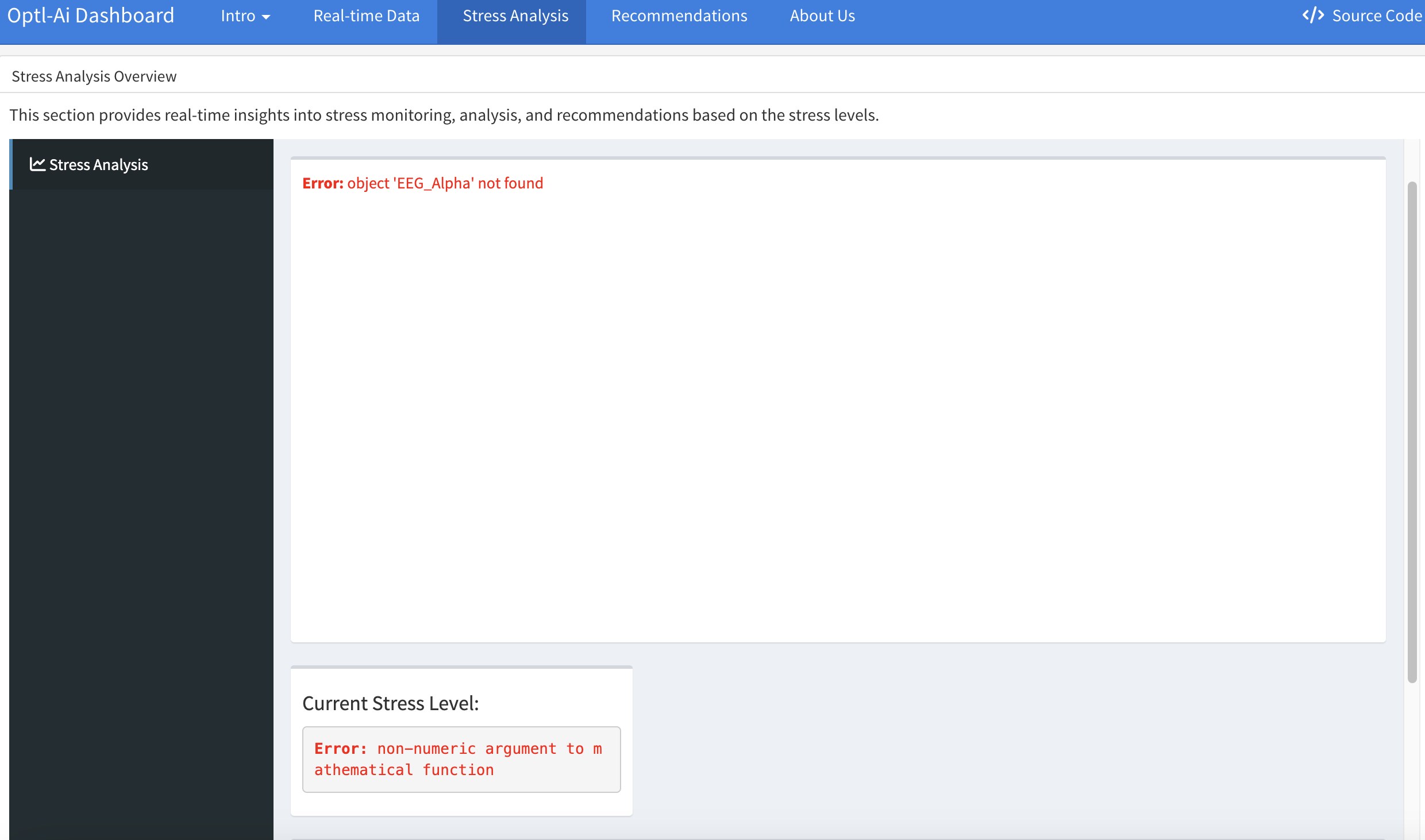Click the scrollbar track below the thumb

(1412, 758)
